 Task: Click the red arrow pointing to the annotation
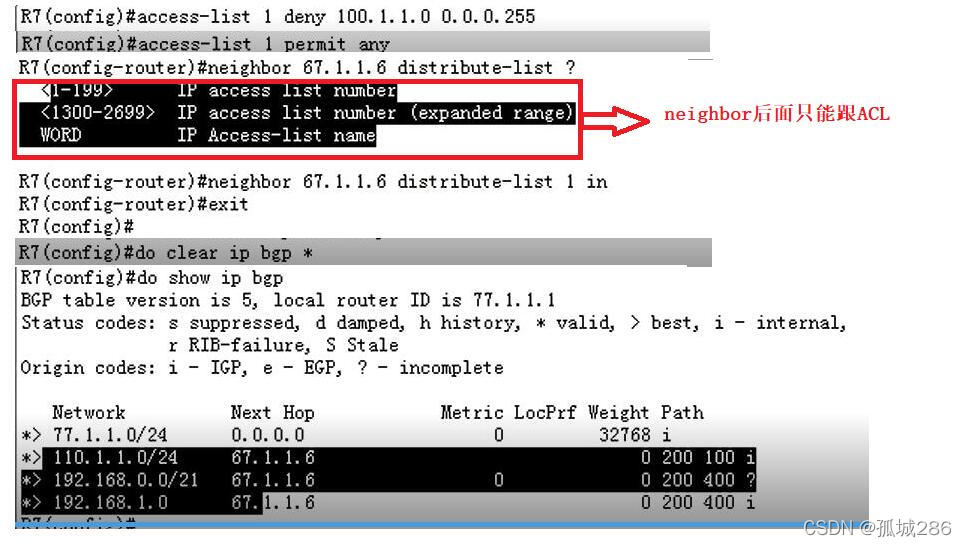point(616,120)
